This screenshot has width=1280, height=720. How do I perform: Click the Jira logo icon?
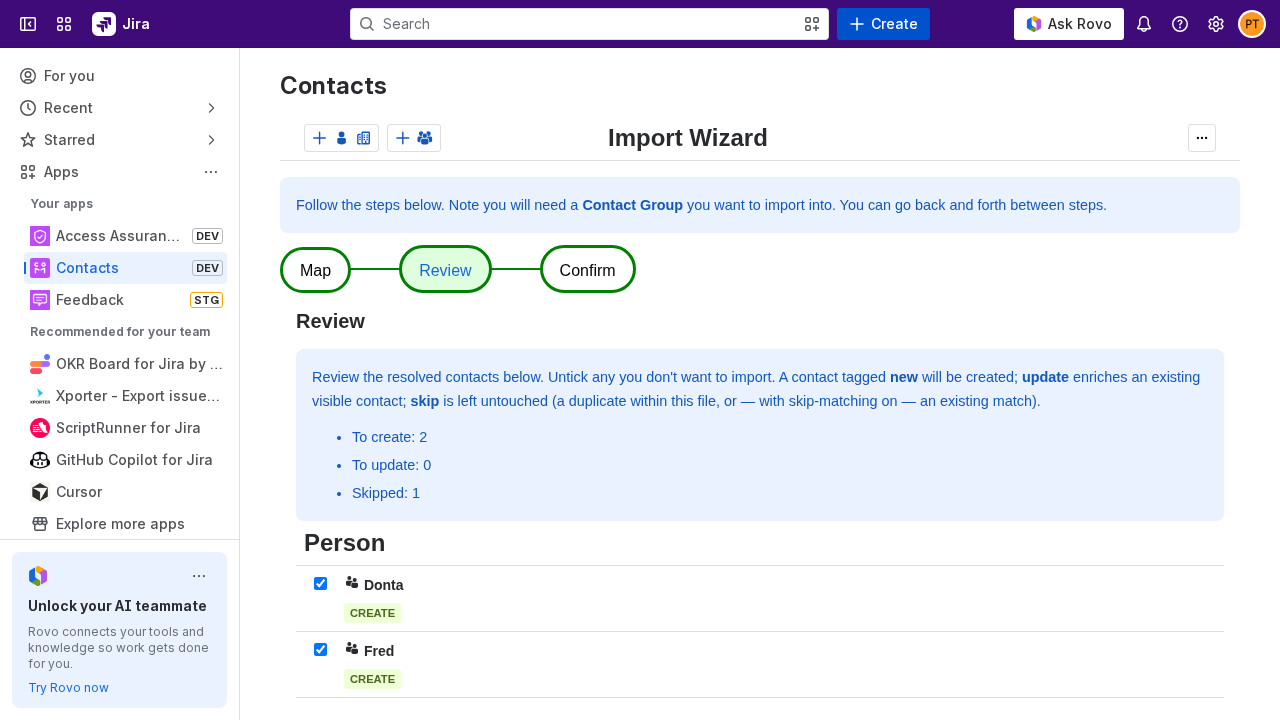104,24
